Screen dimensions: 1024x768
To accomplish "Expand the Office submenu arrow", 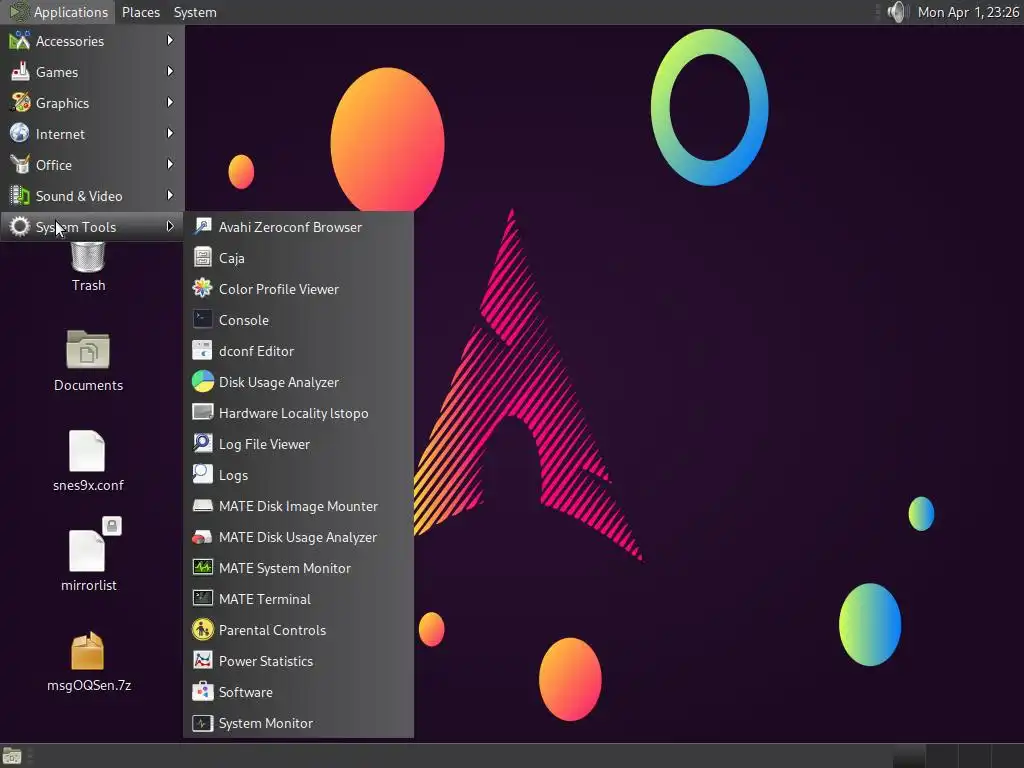I will [170, 165].
